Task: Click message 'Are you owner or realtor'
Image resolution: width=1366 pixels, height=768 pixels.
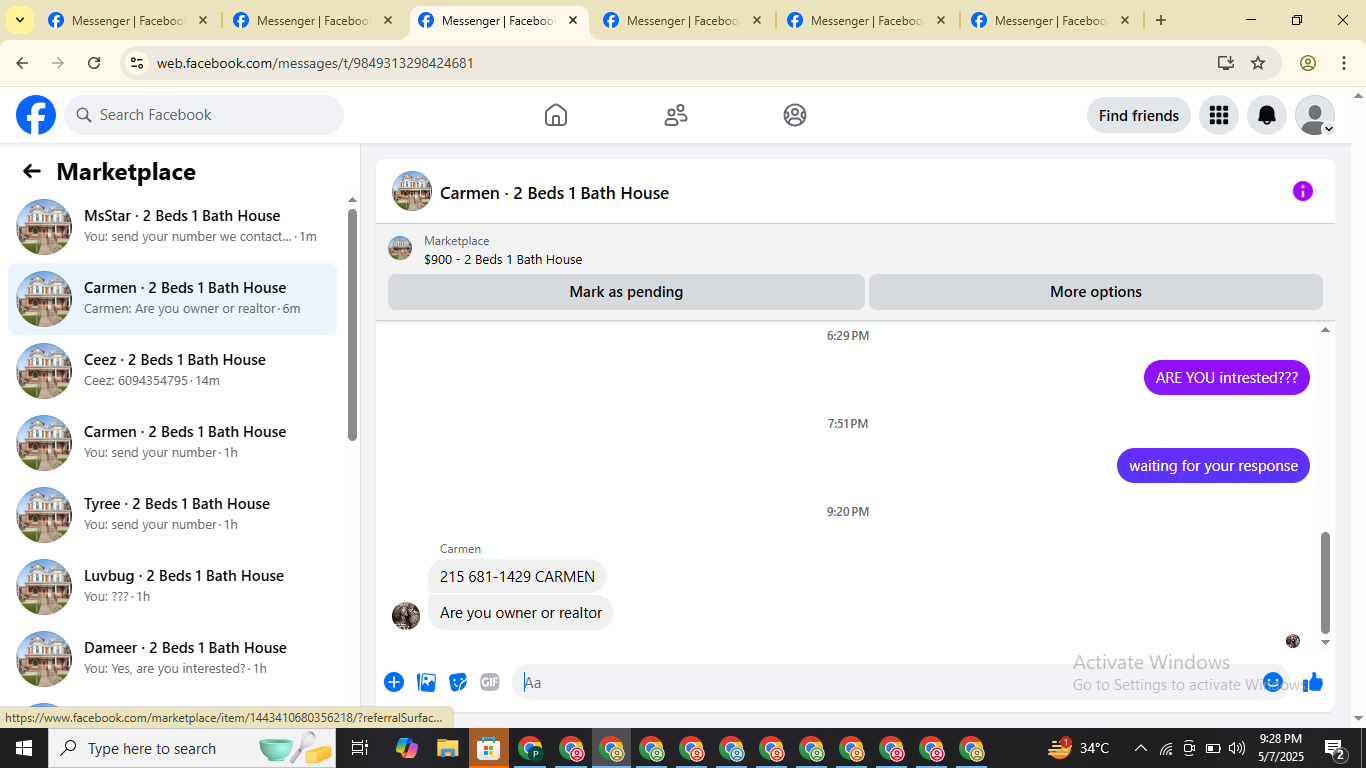Action: click(x=521, y=612)
